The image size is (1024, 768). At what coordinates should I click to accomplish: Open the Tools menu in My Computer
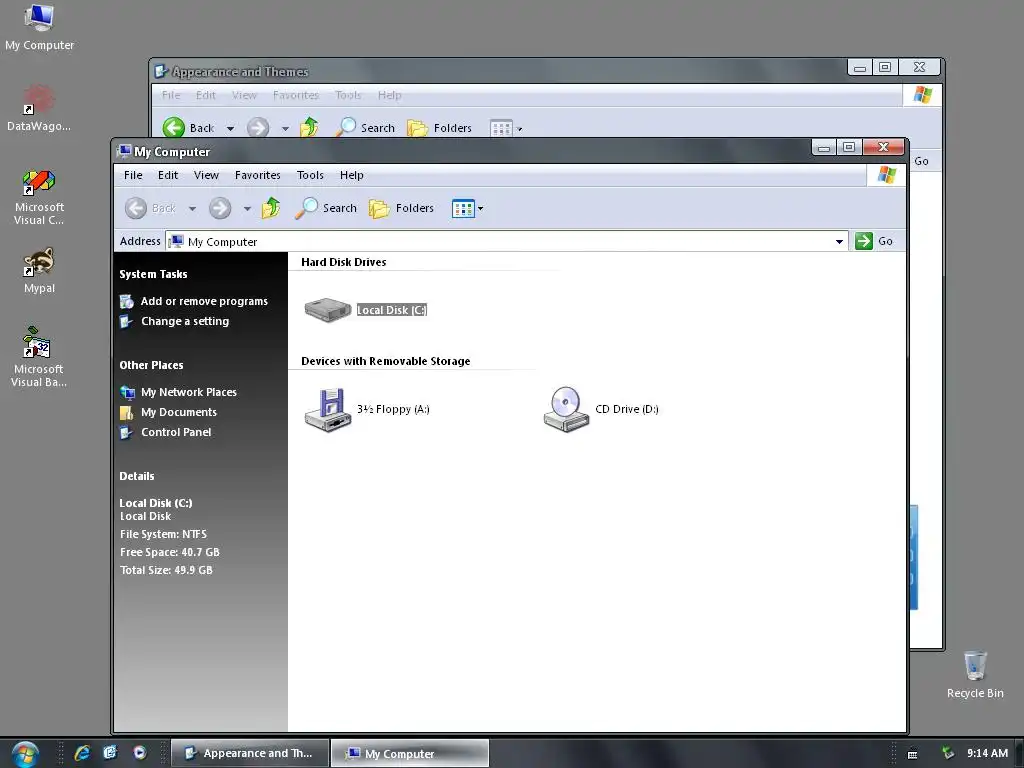pos(310,175)
